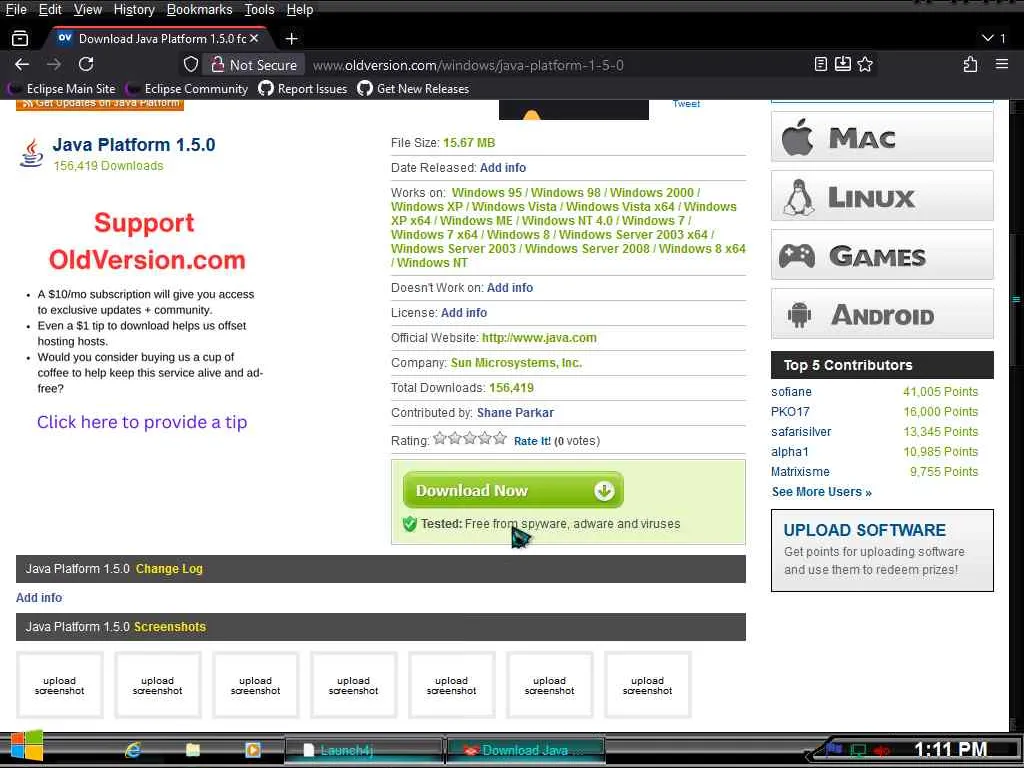Reload the page with the refresh icon
This screenshot has width=1024, height=768.
pos(86,64)
